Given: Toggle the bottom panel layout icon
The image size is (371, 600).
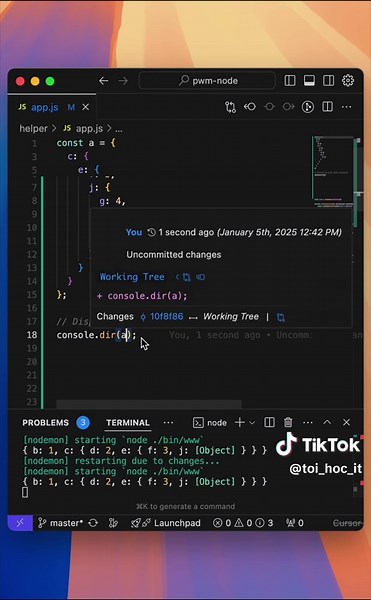Looking at the screenshot, I should click(x=309, y=80).
